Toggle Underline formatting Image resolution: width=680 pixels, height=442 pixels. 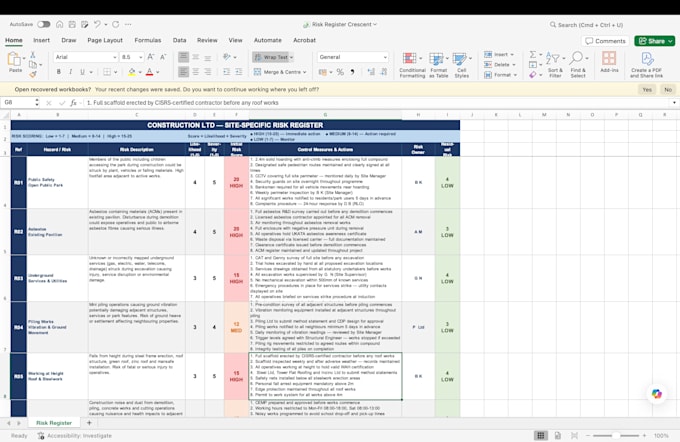click(x=82, y=72)
